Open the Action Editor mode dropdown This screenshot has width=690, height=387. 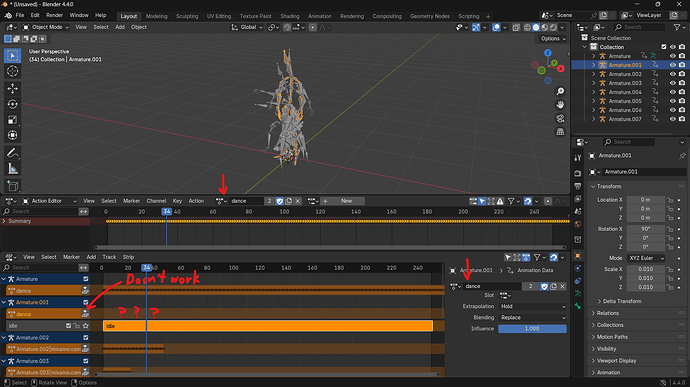(49, 201)
